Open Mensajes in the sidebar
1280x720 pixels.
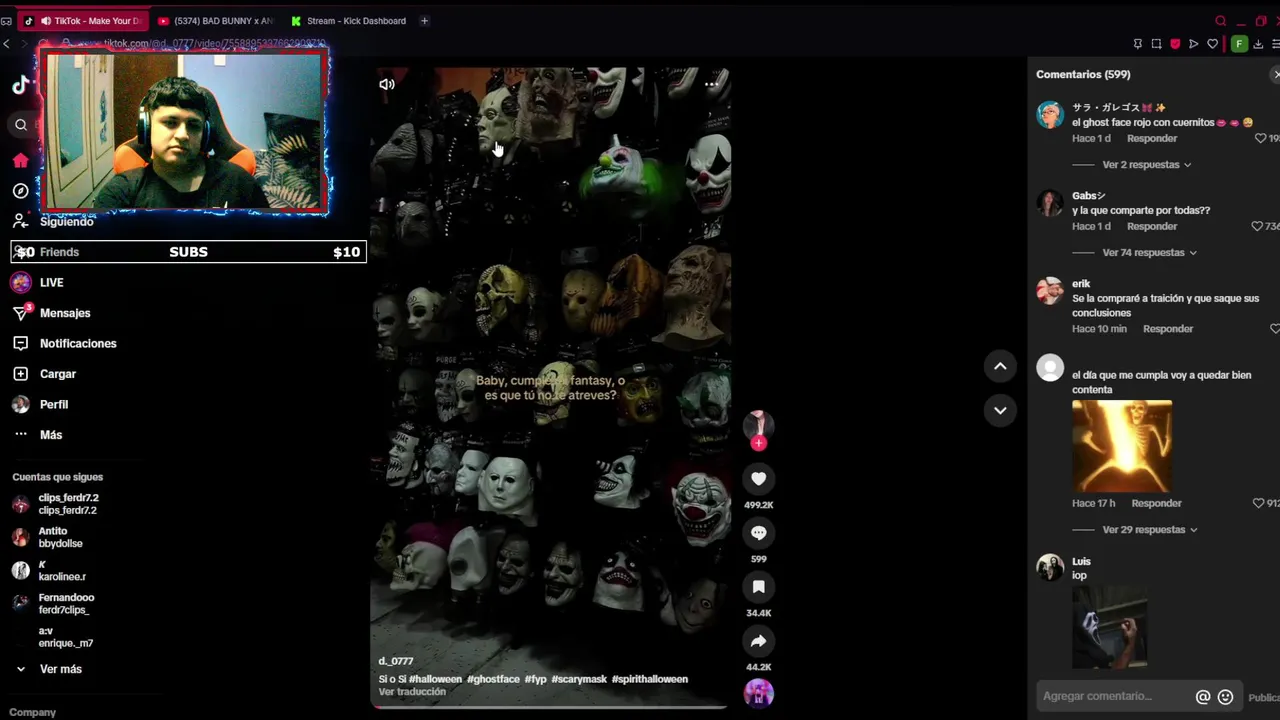65,313
